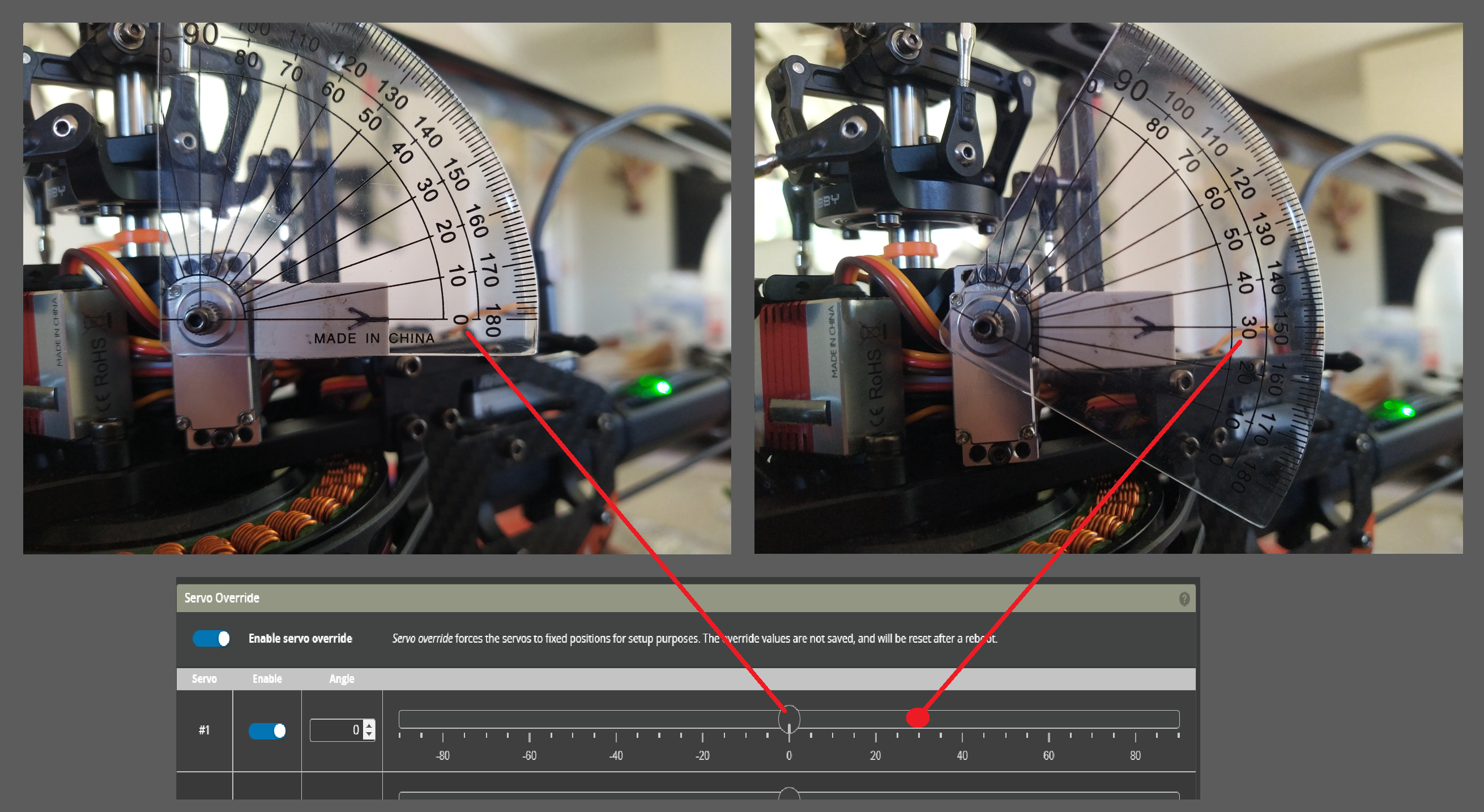Click the Enable column header
Viewport: 1484px width, 812px height.
pyautogui.click(x=267, y=679)
